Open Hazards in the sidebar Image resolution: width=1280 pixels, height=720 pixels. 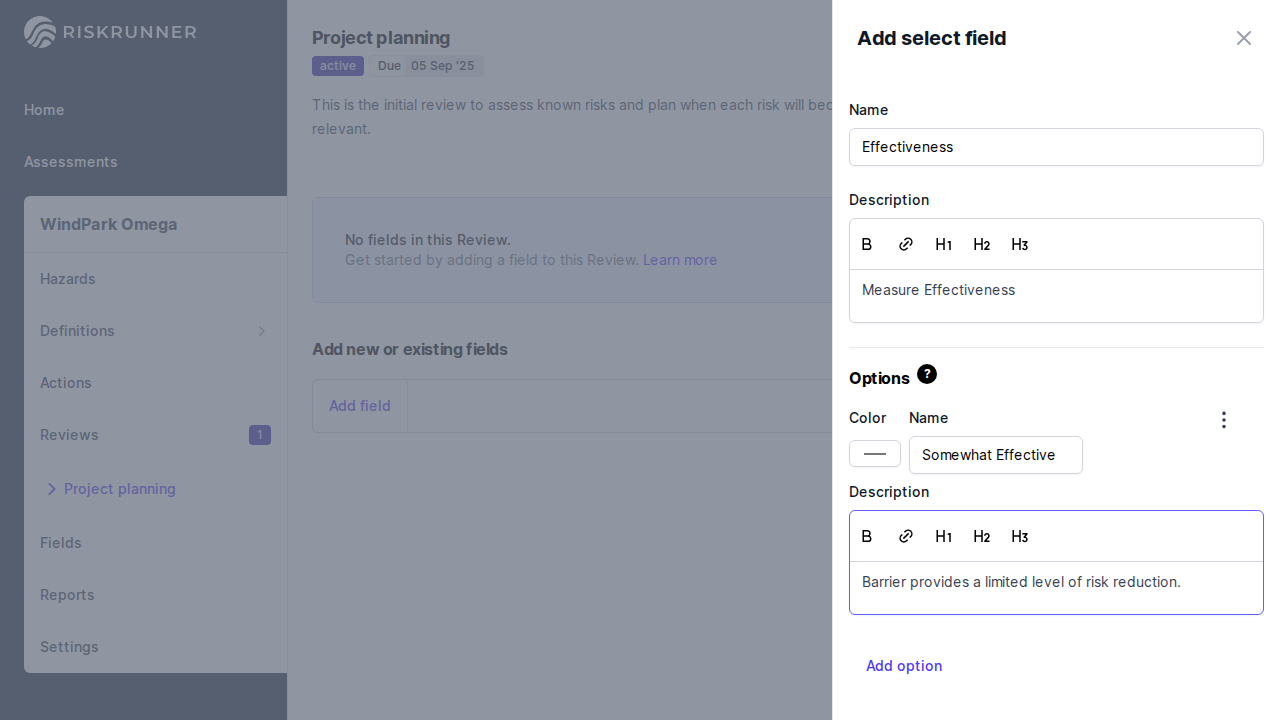coord(68,279)
